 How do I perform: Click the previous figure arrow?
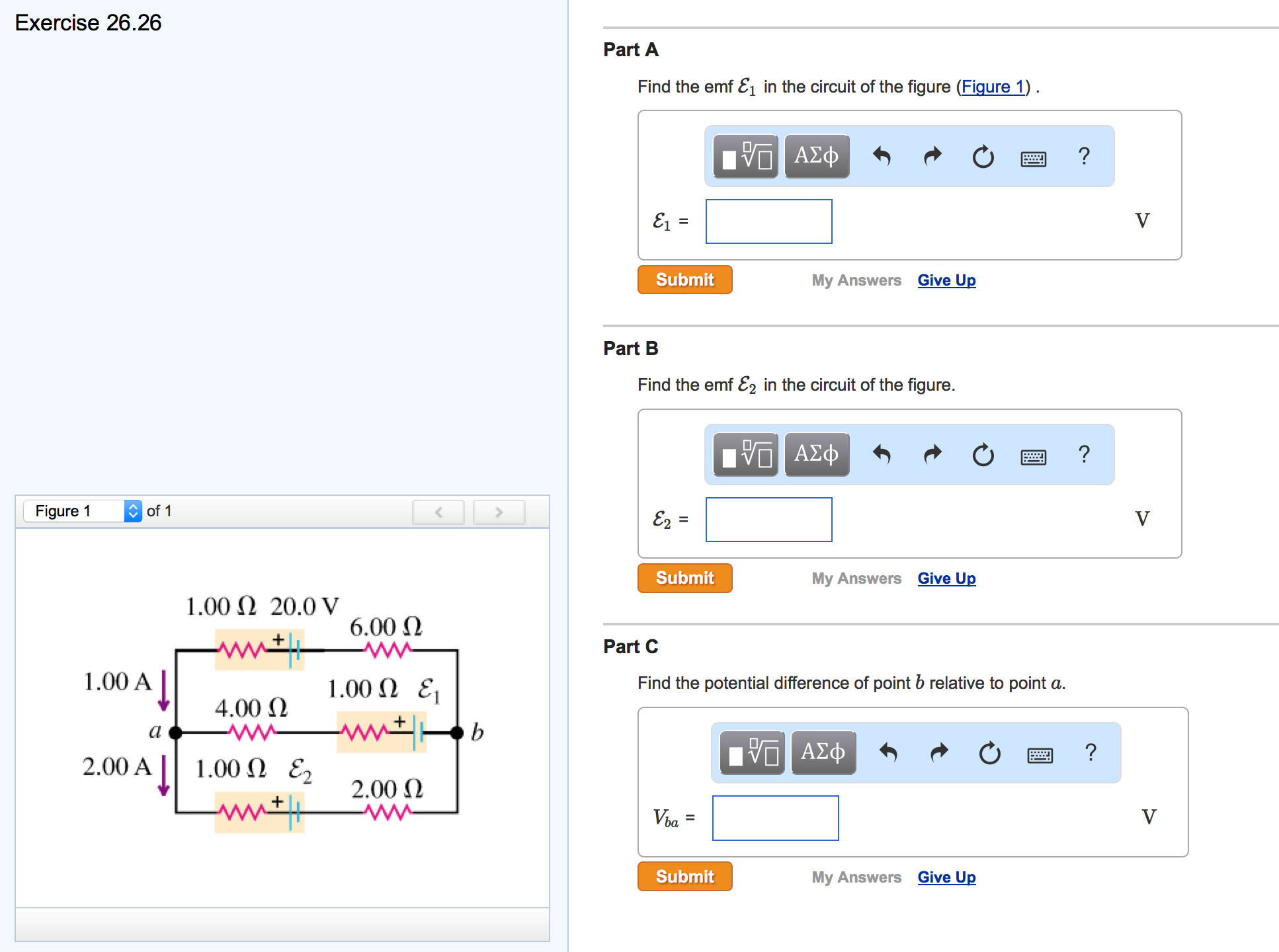438,512
